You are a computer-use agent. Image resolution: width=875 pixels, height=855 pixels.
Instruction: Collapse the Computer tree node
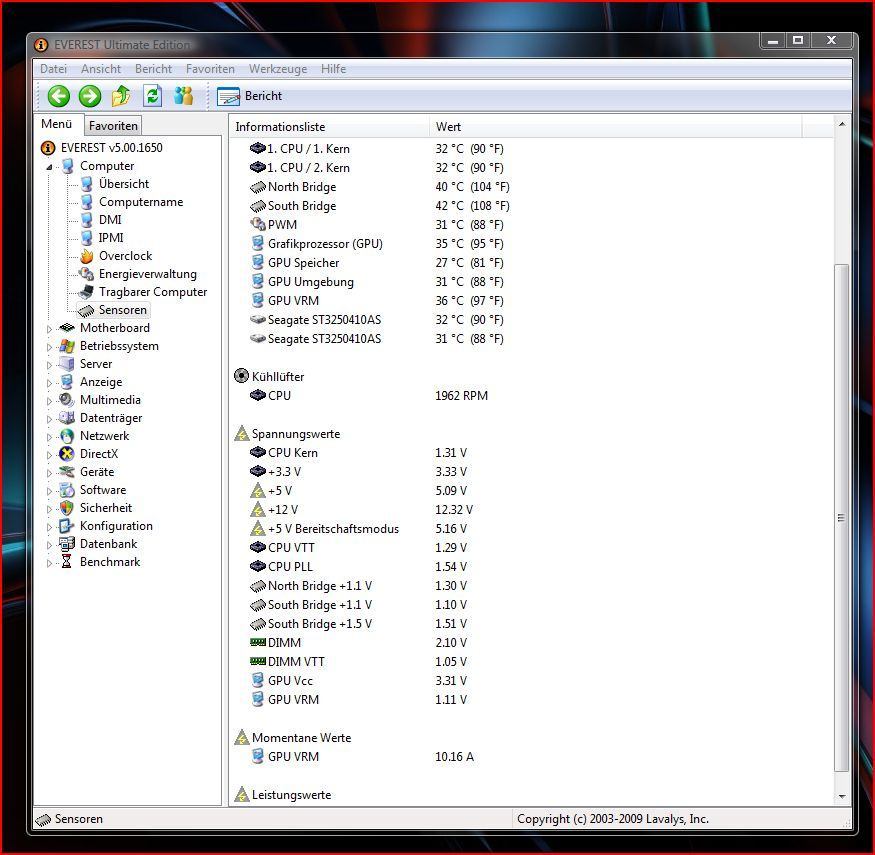(x=49, y=166)
